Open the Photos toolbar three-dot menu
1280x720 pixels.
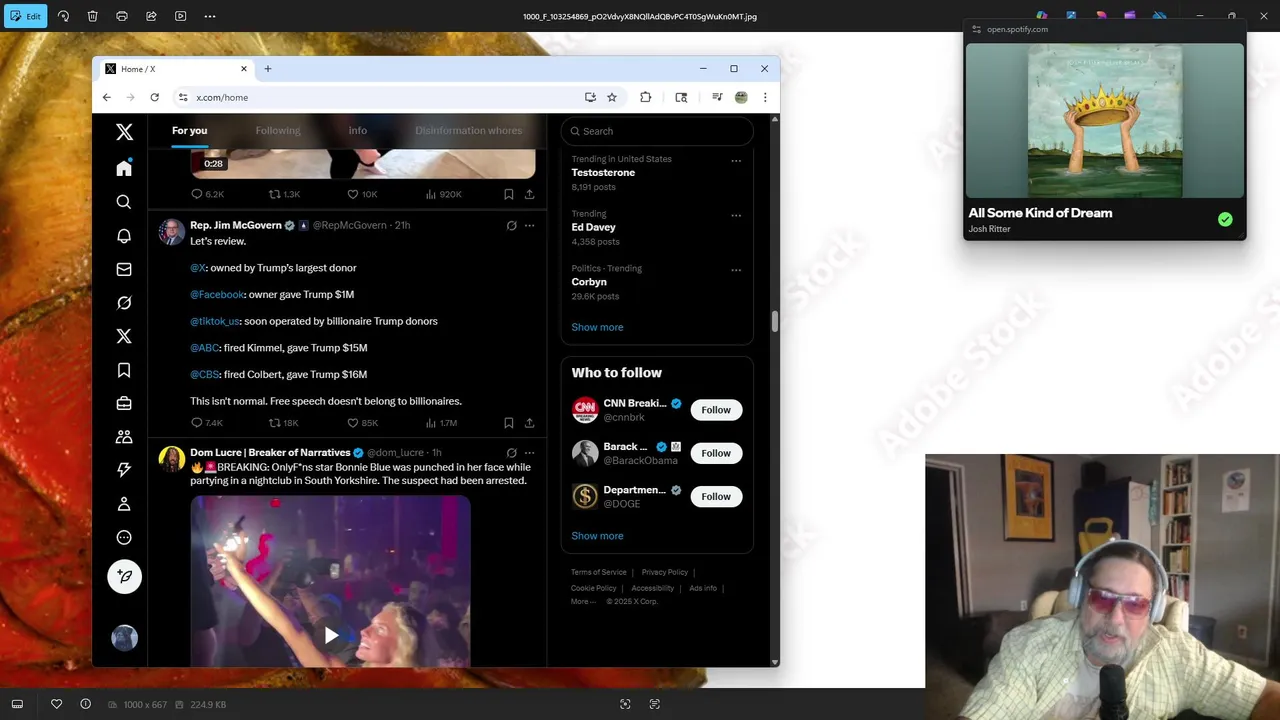210,16
